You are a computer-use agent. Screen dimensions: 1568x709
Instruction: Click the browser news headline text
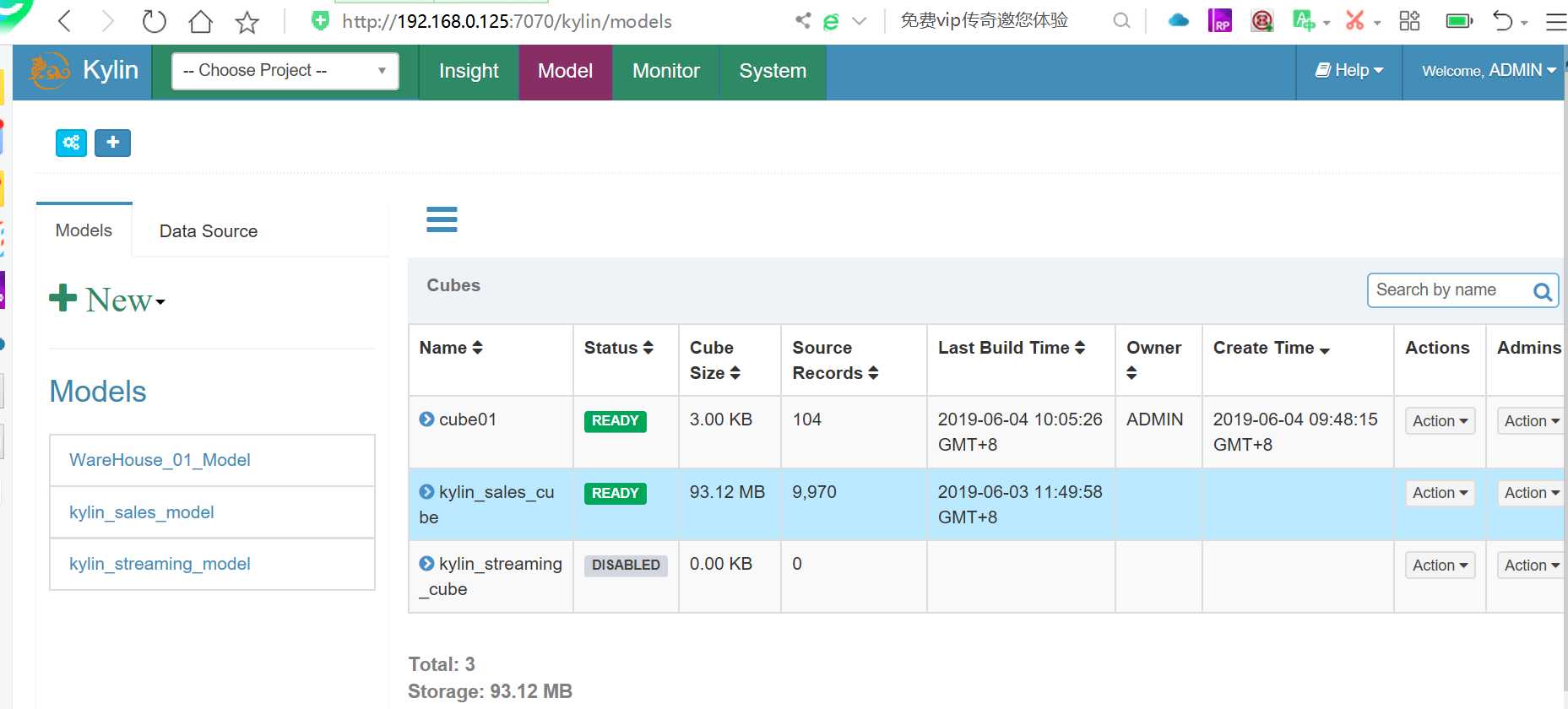(x=984, y=20)
